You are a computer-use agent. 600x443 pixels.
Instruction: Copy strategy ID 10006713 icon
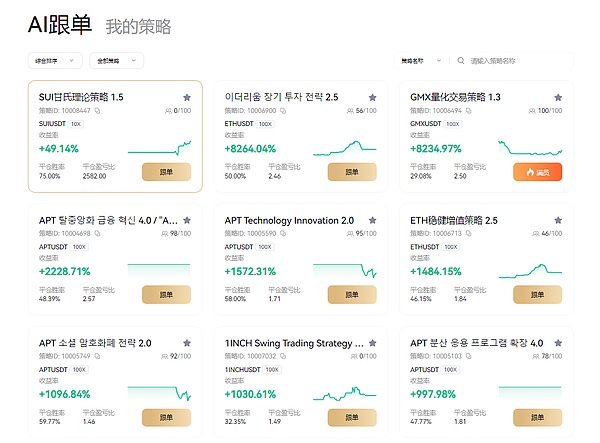[468, 233]
